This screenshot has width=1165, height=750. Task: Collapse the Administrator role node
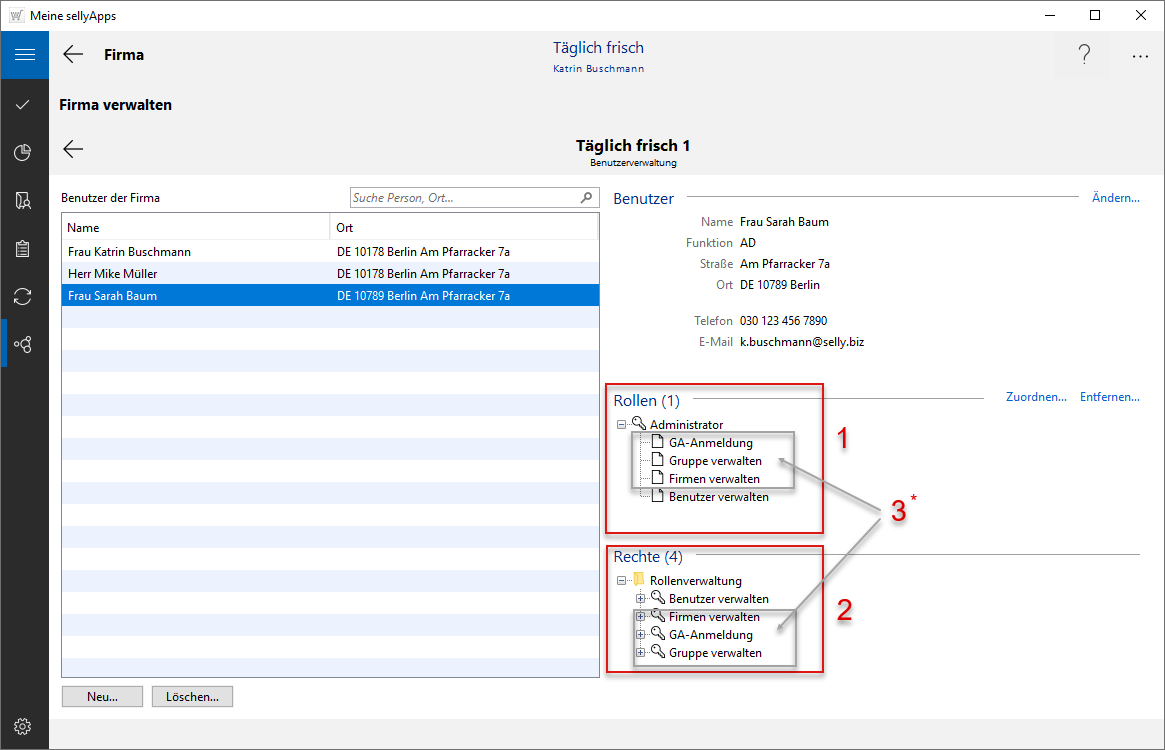(622, 425)
